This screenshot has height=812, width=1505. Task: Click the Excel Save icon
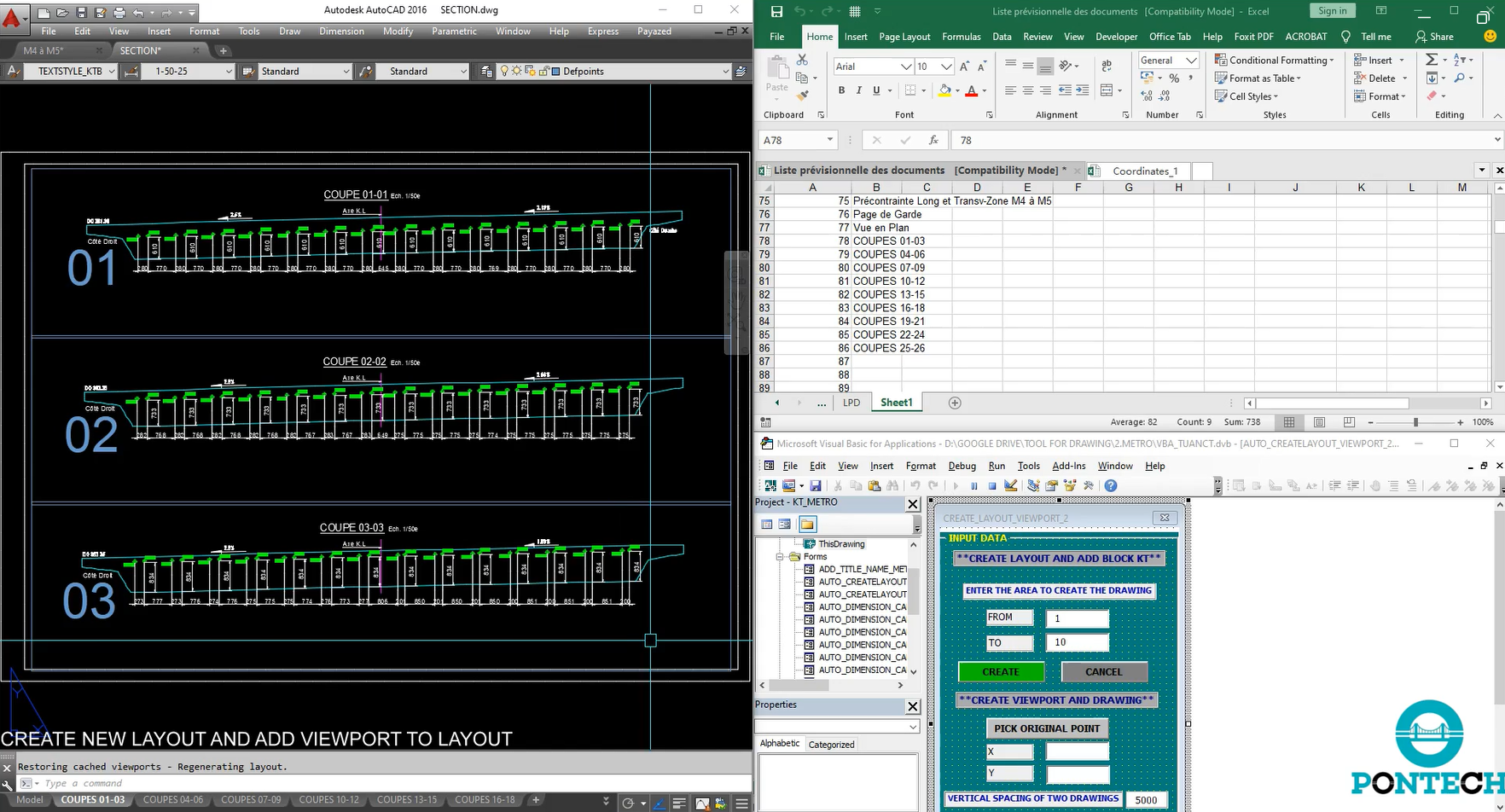[x=776, y=11]
